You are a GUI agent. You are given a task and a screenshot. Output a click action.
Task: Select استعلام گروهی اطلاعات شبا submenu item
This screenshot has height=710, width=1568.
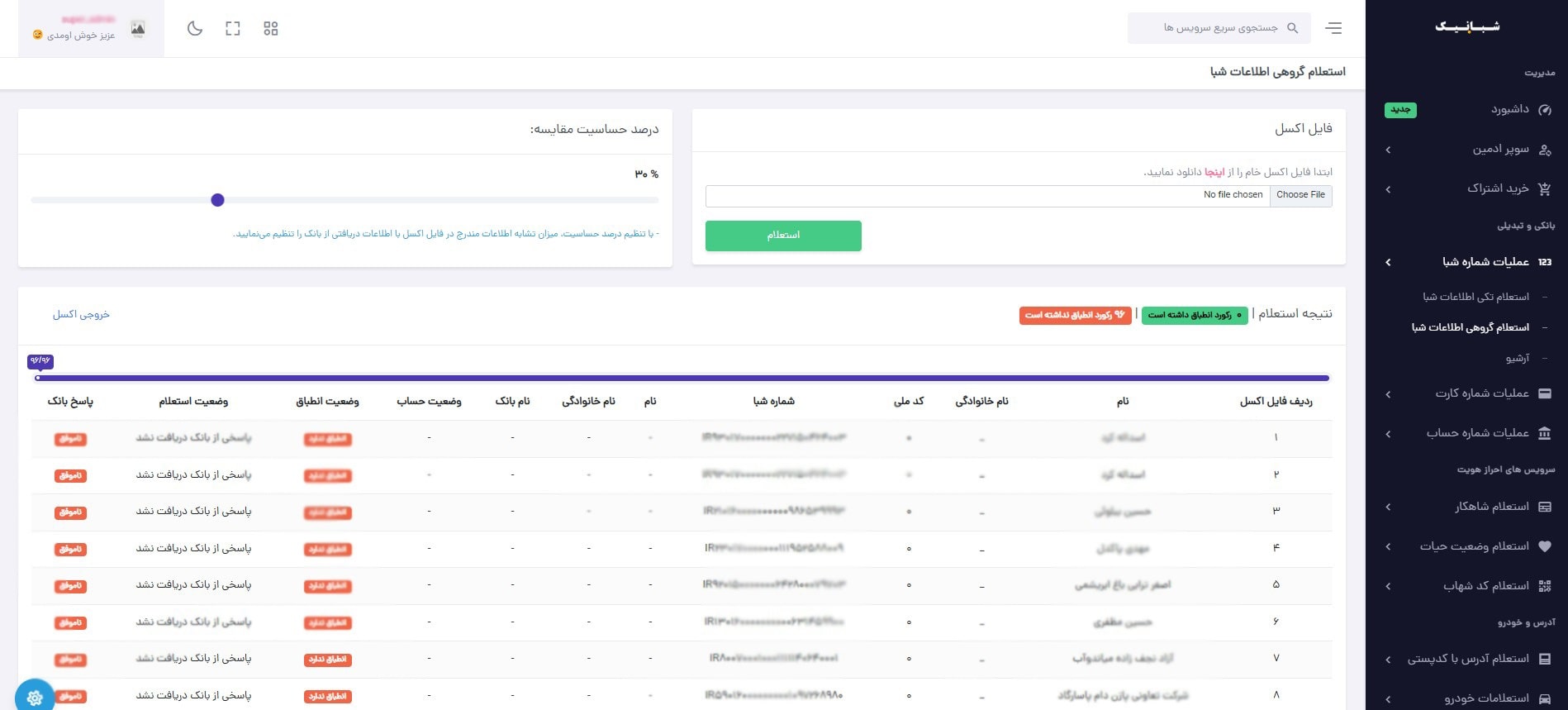pos(1470,327)
